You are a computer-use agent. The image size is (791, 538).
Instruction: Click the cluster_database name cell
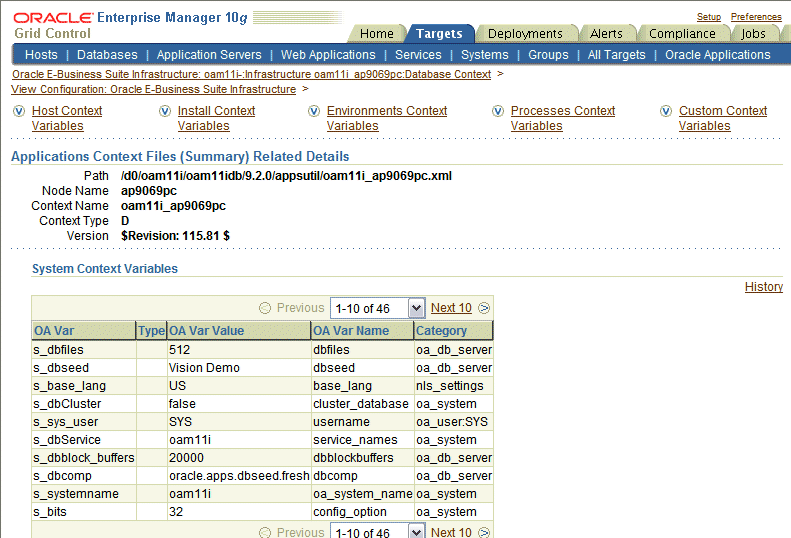[x=362, y=404]
